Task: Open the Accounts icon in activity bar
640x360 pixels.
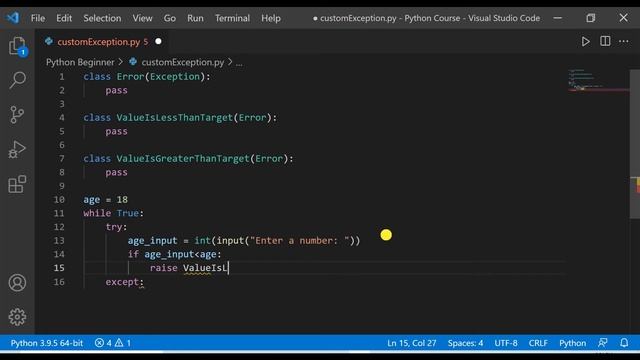Action: 17,282
